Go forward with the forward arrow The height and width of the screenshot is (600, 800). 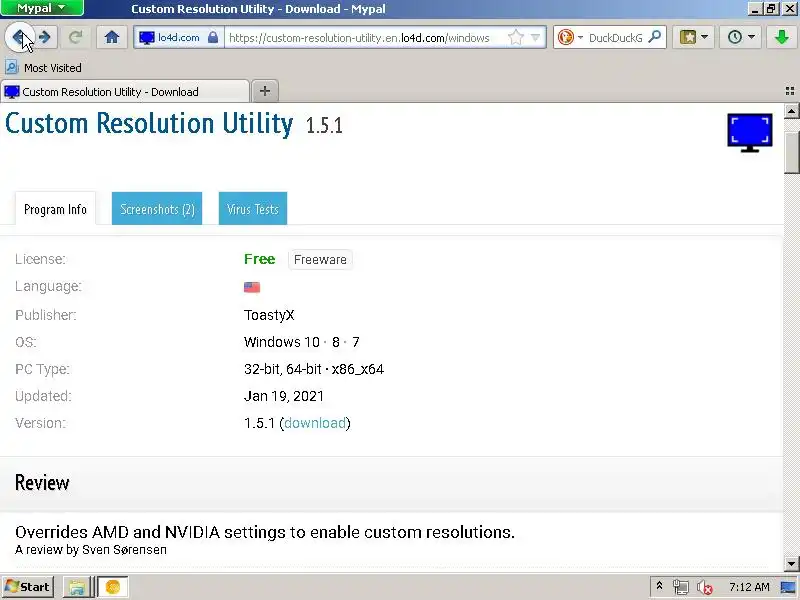pos(45,37)
